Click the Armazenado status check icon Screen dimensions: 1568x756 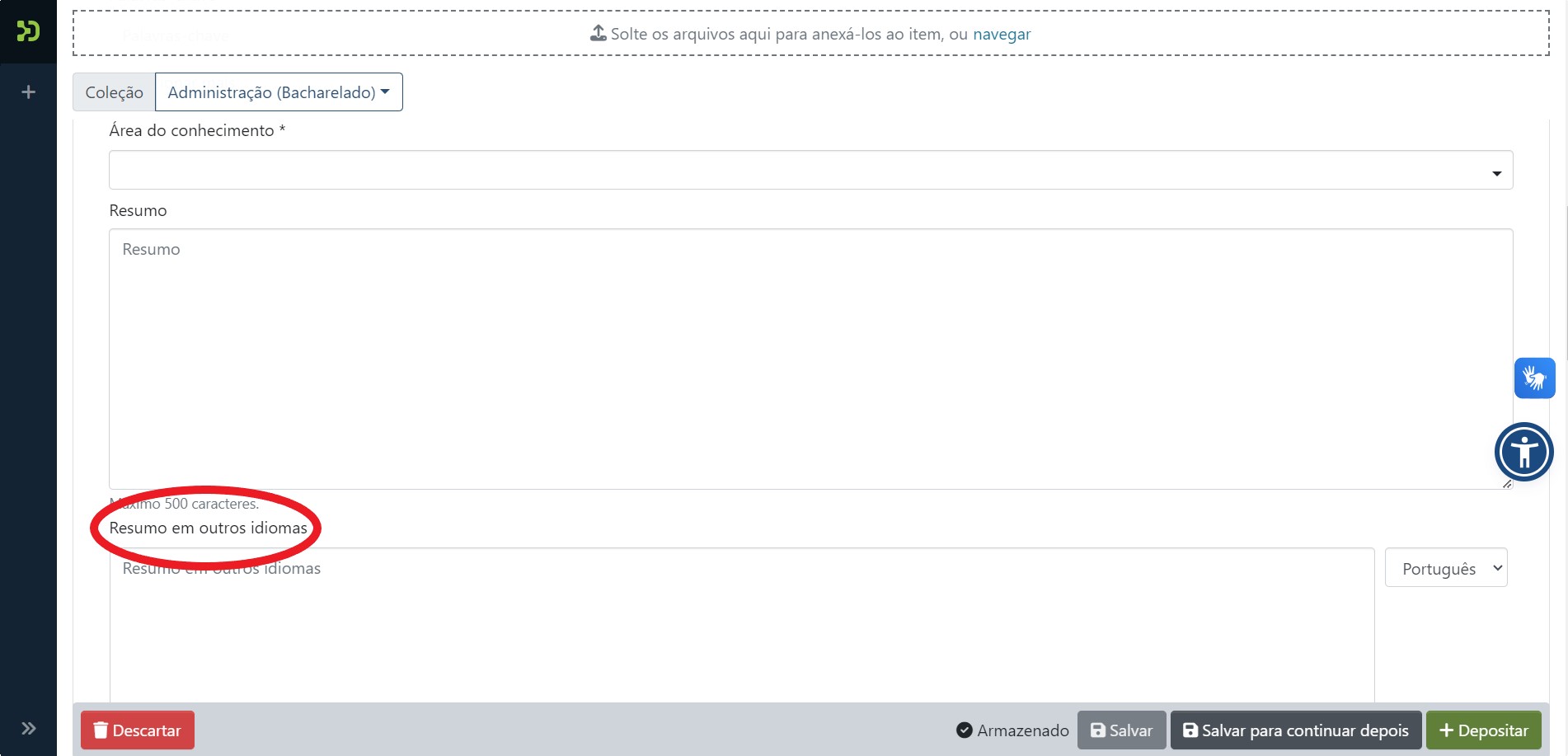point(964,730)
